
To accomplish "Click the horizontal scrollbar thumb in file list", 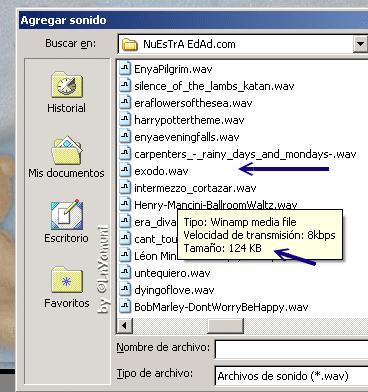I will coord(225,325).
